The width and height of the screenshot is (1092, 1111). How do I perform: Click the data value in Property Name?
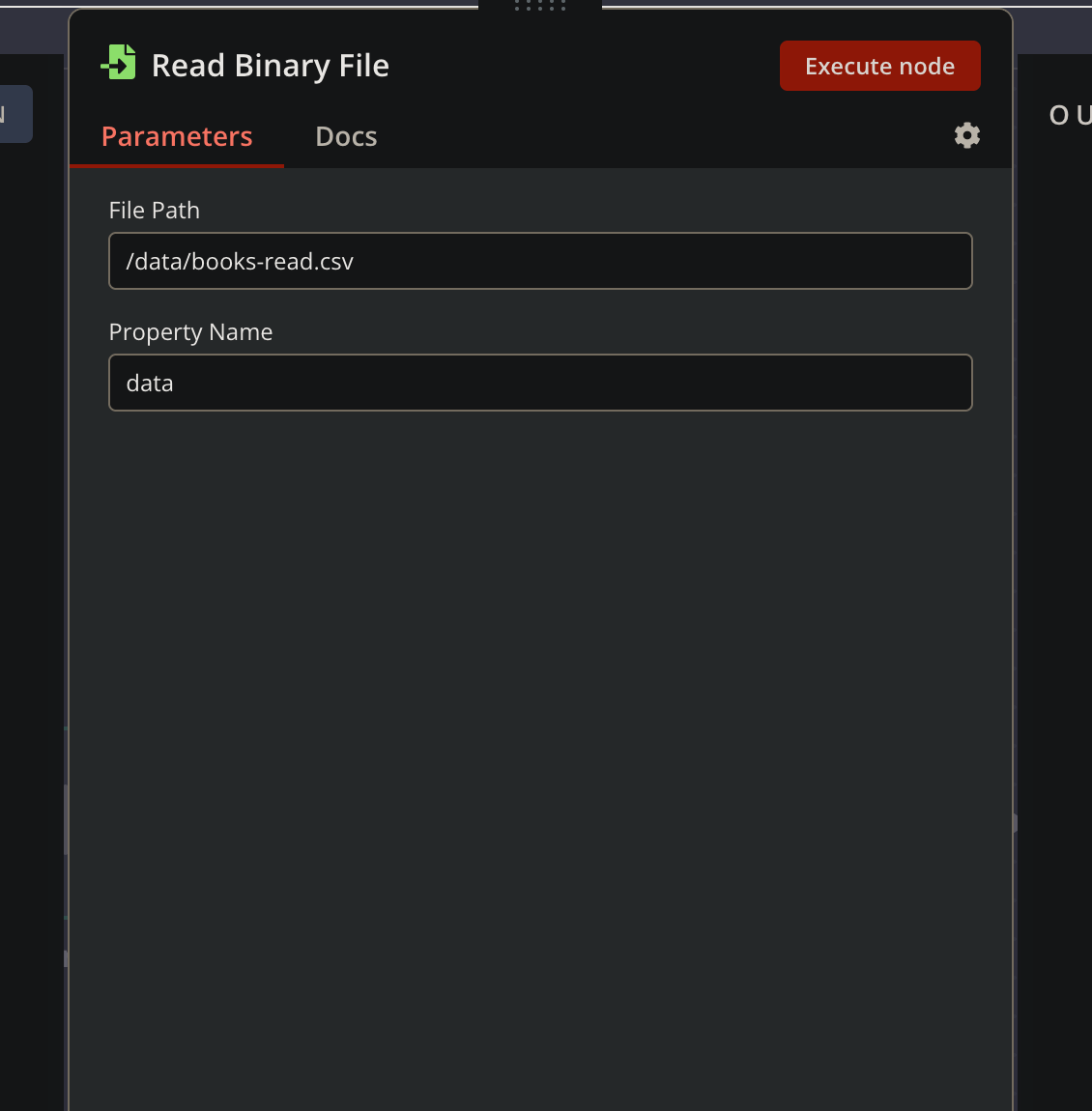click(x=149, y=383)
